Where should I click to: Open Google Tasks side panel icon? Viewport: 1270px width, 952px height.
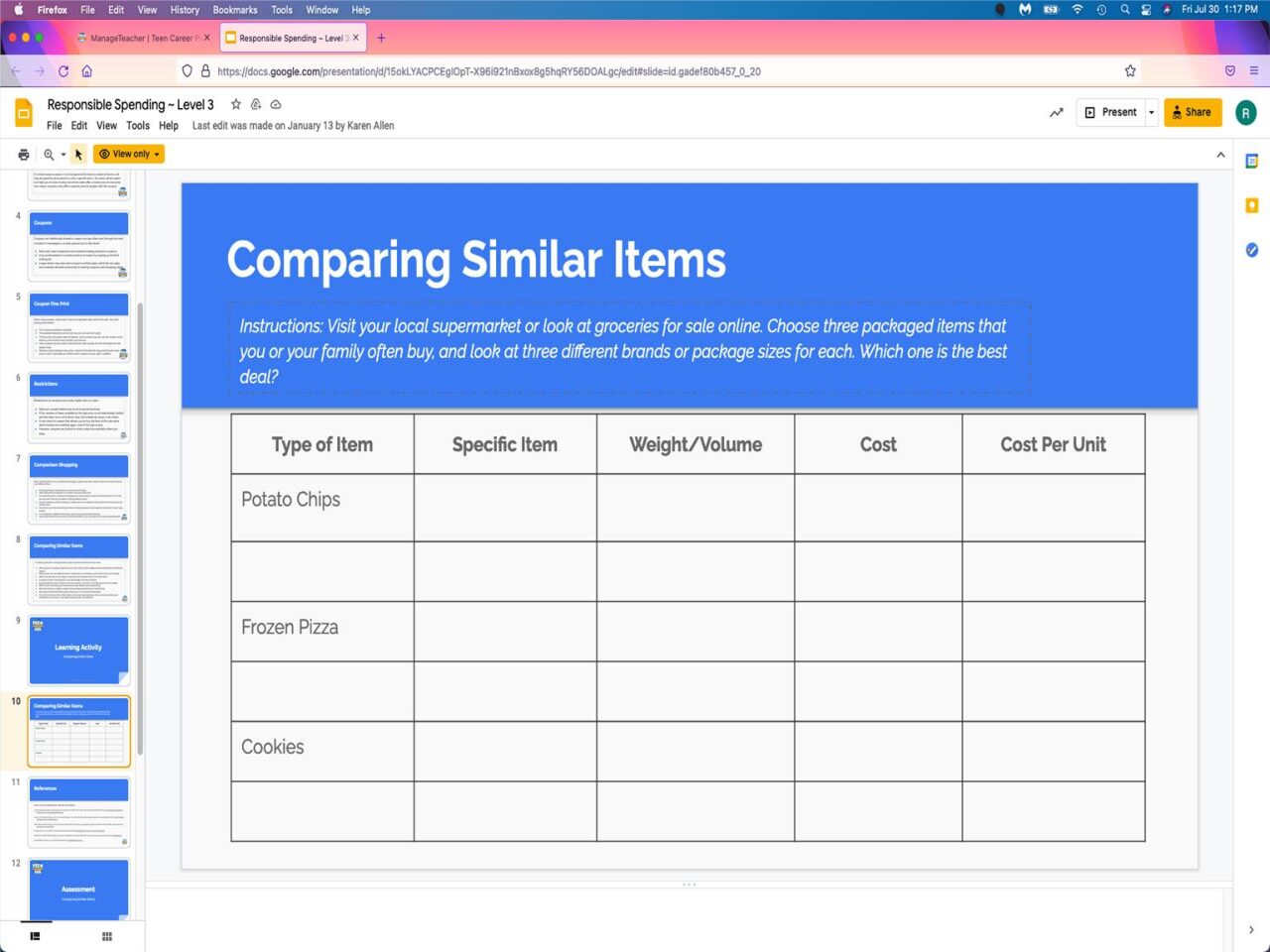coord(1251,250)
